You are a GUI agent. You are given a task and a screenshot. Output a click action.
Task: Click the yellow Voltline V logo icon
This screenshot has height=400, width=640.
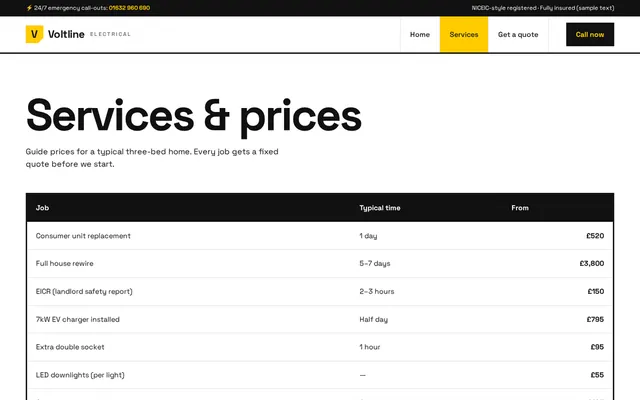(34, 34)
